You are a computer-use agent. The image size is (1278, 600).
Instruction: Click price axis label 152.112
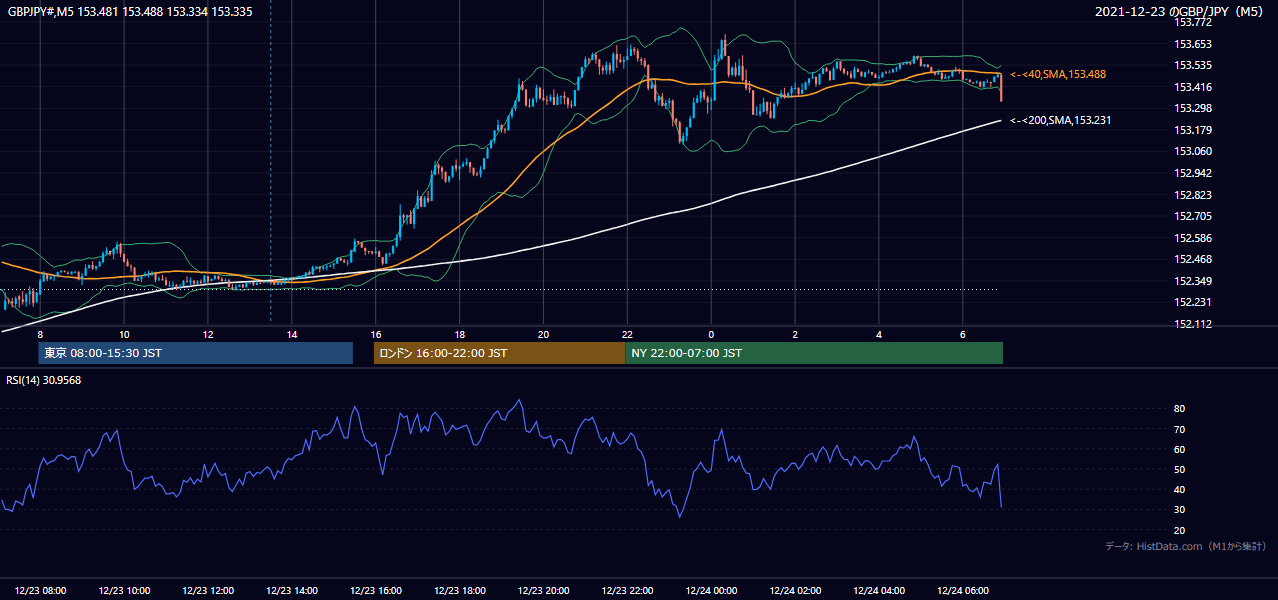point(1192,324)
